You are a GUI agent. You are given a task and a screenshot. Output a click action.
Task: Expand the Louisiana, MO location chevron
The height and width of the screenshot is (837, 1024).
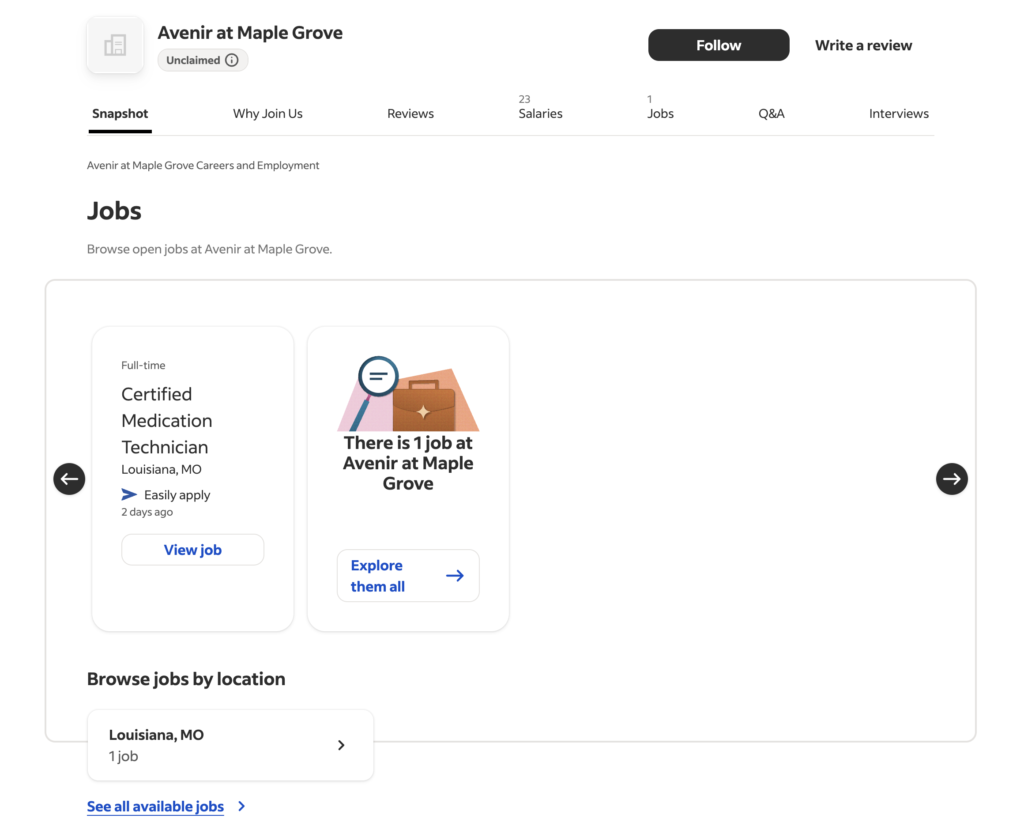pyautogui.click(x=341, y=745)
